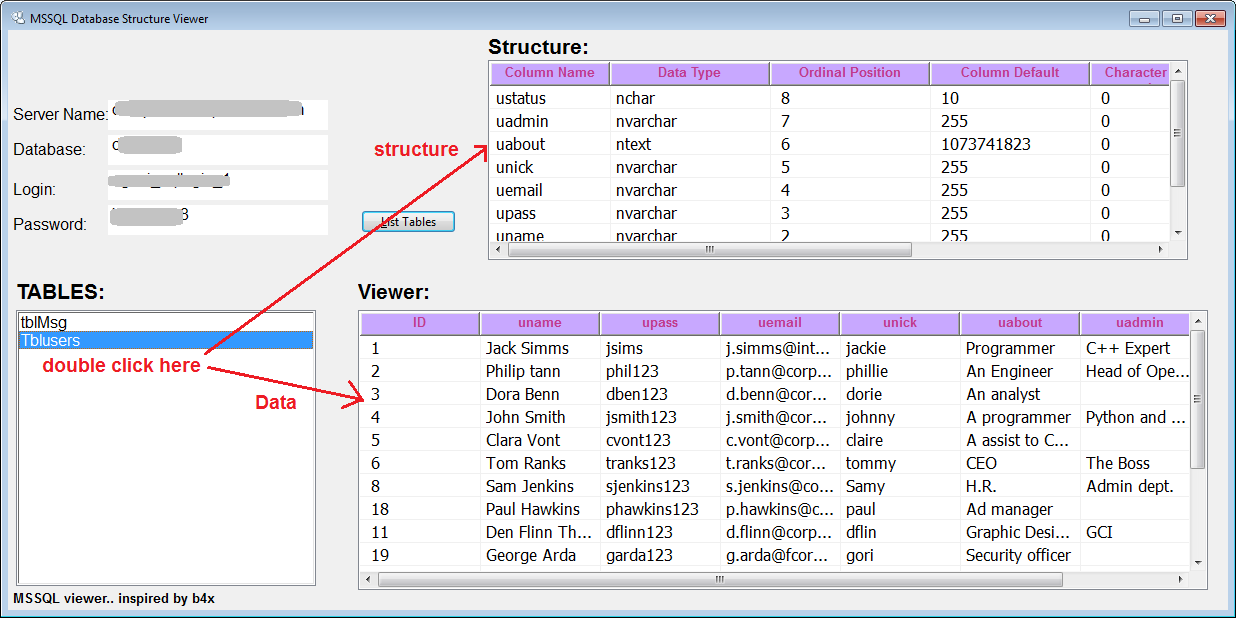
Task: Close the MSSQL Database Structure Viewer window
Action: click(x=1209, y=18)
